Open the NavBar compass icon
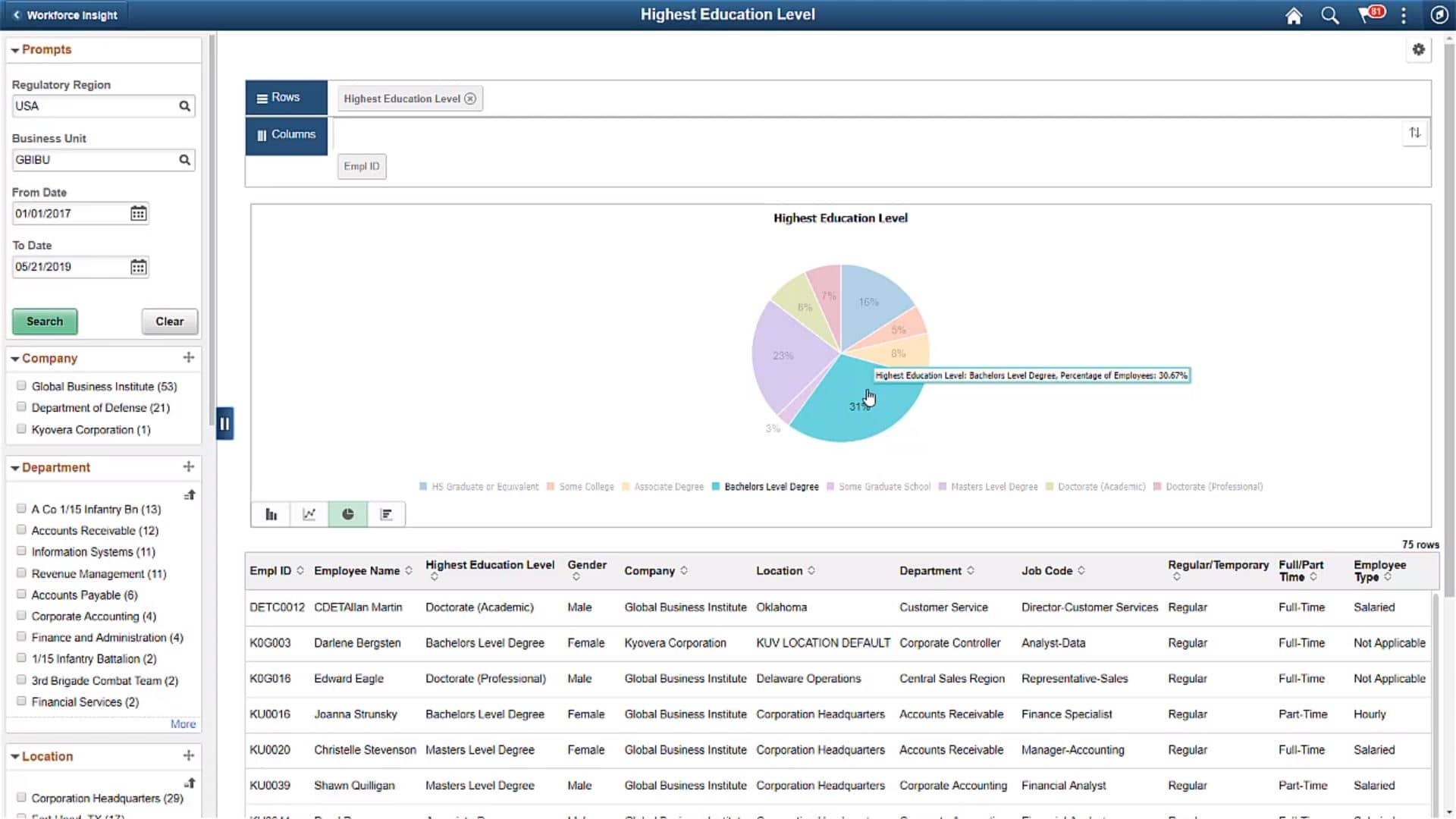Screen dimensions: 1456x819 point(1439,14)
